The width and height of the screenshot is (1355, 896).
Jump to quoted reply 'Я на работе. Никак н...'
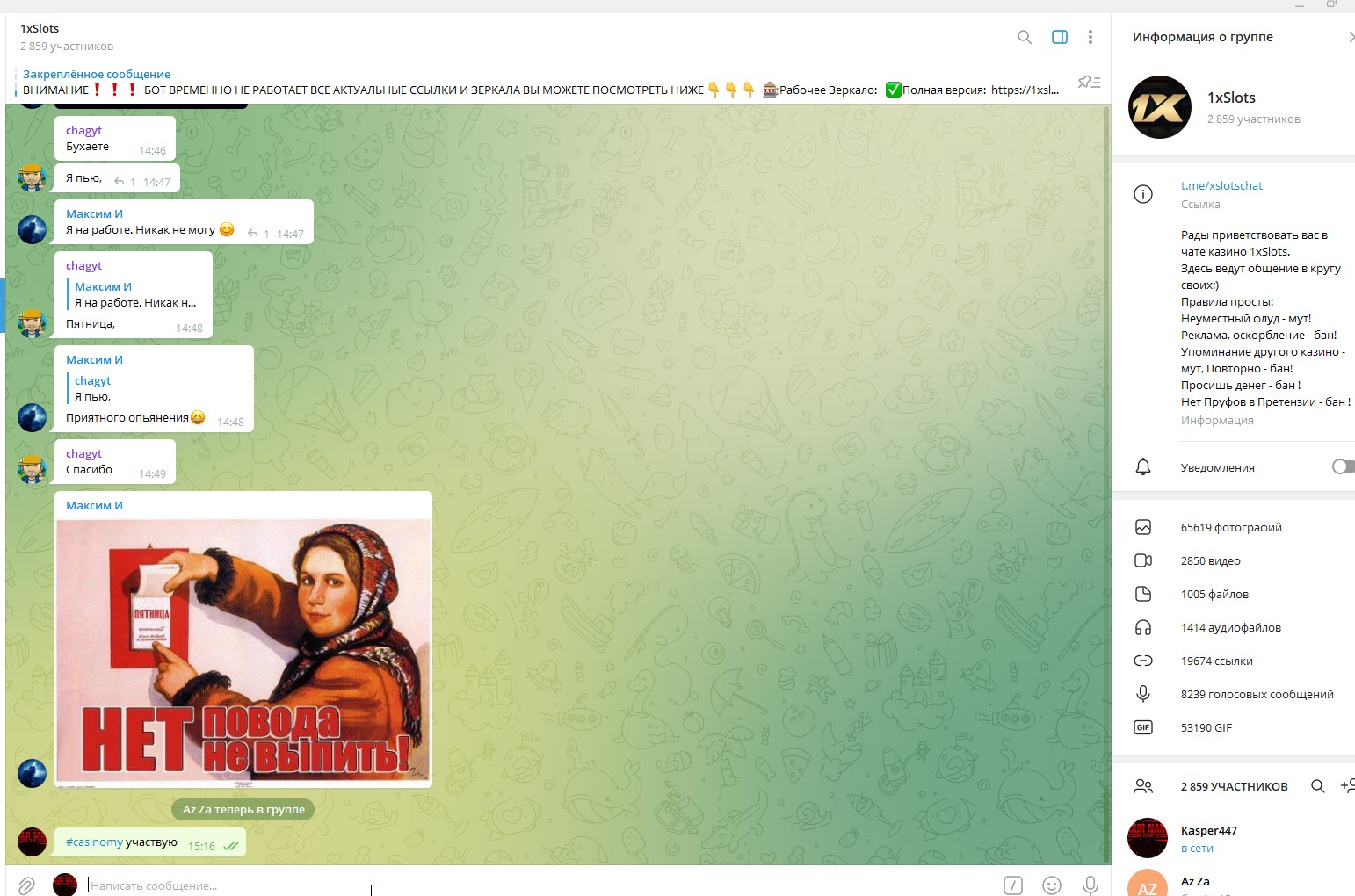tap(134, 294)
